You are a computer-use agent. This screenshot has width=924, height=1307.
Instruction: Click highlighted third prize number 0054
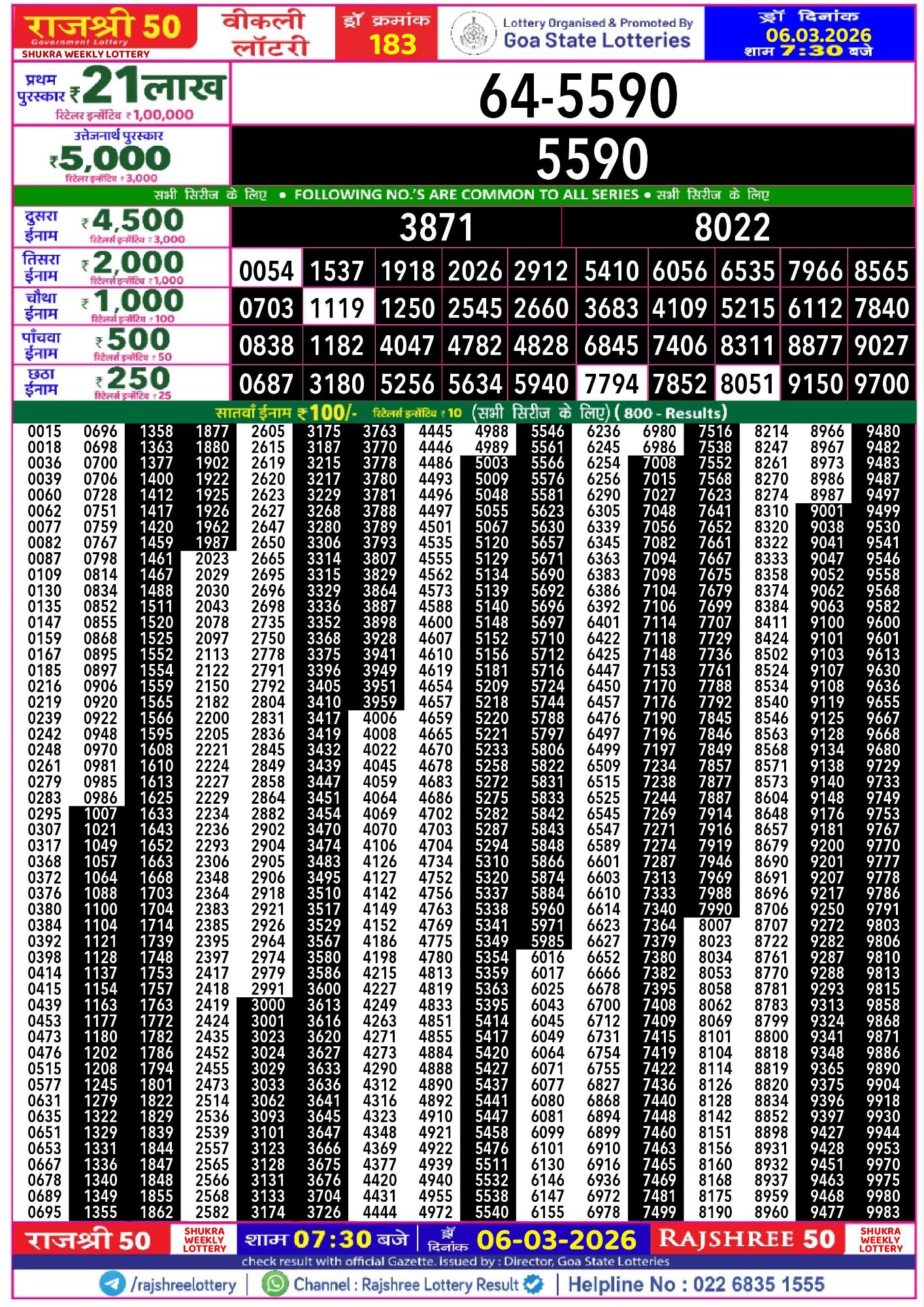point(266,271)
